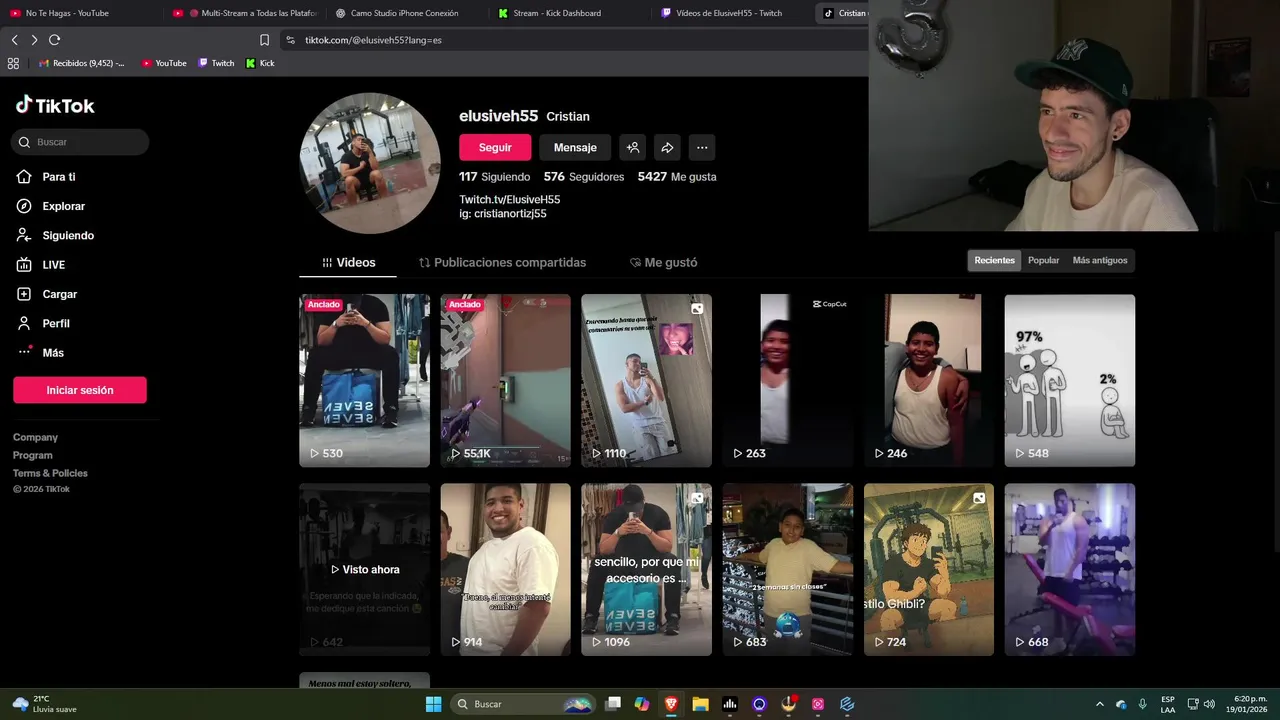This screenshot has width=1280, height=720.
Task: Open Recibidos Gmail bookmark
Action: [82, 63]
